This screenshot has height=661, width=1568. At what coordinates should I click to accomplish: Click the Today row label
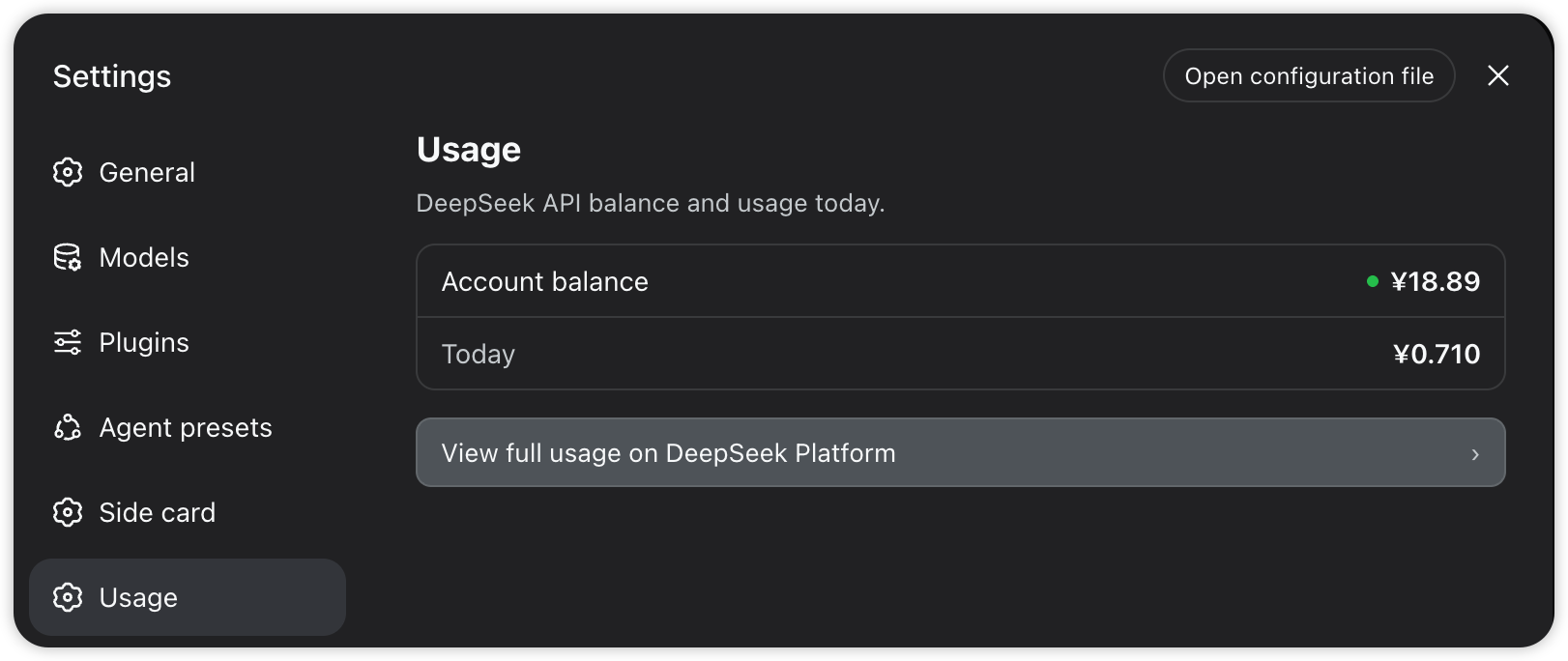[x=479, y=355]
